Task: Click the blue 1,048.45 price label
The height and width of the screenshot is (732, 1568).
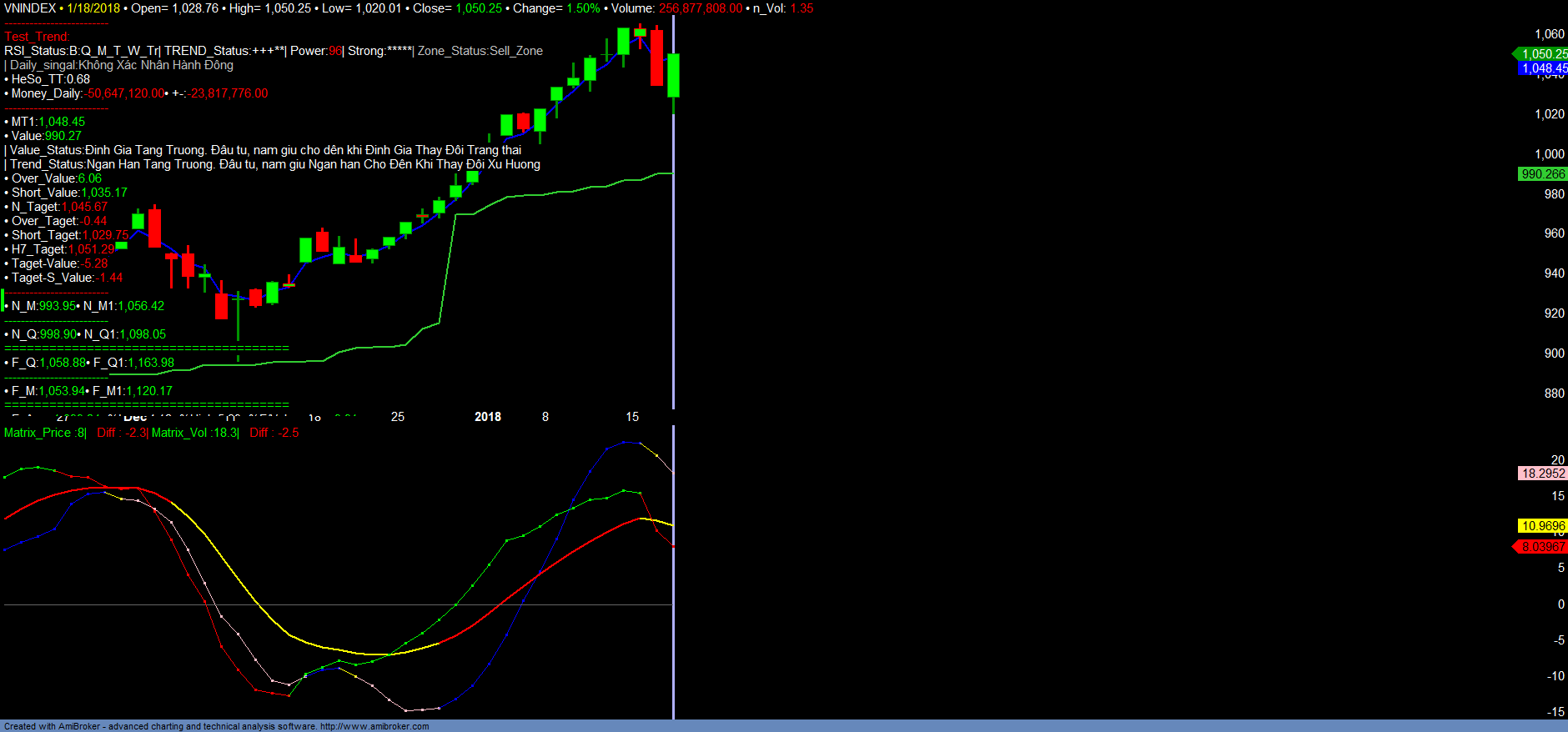Action: coord(1543,68)
